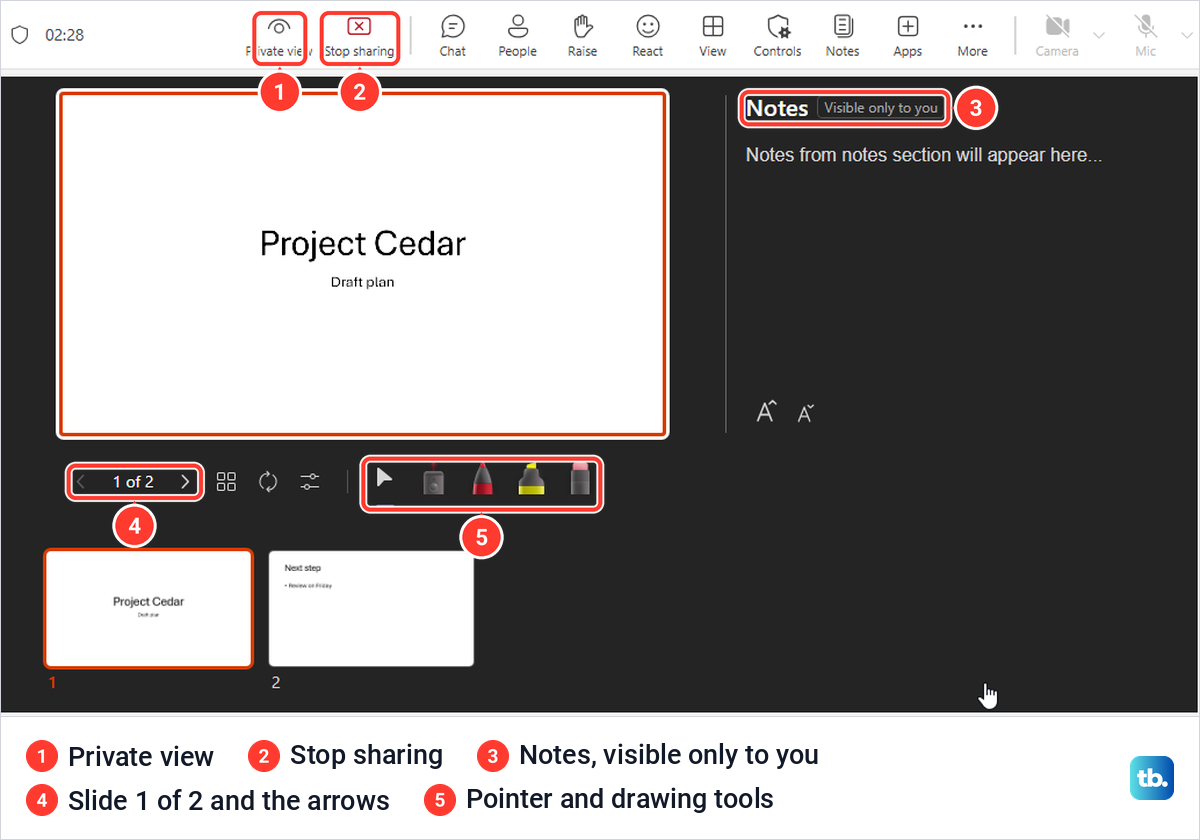
Task: Click the Stop sharing button
Action: (x=359, y=36)
